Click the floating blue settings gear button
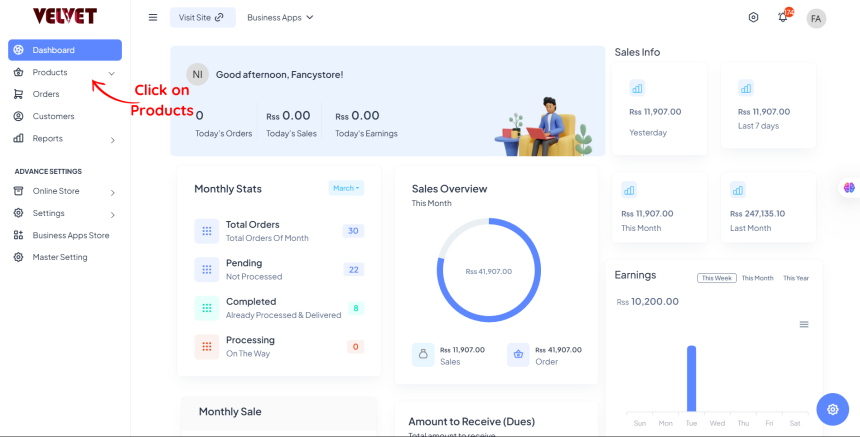This screenshot has width=860, height=437. coord(832,409)
